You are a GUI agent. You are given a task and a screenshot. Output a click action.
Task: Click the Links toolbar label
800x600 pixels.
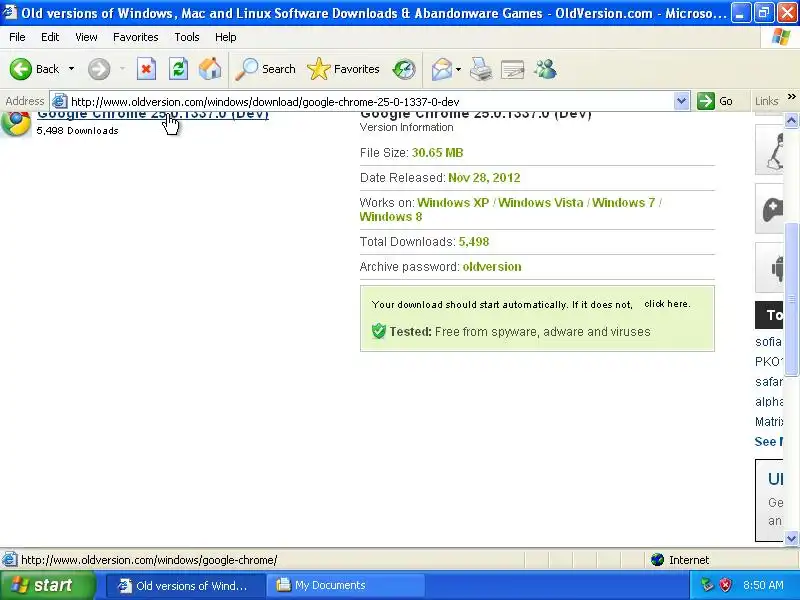coord(766,101)
